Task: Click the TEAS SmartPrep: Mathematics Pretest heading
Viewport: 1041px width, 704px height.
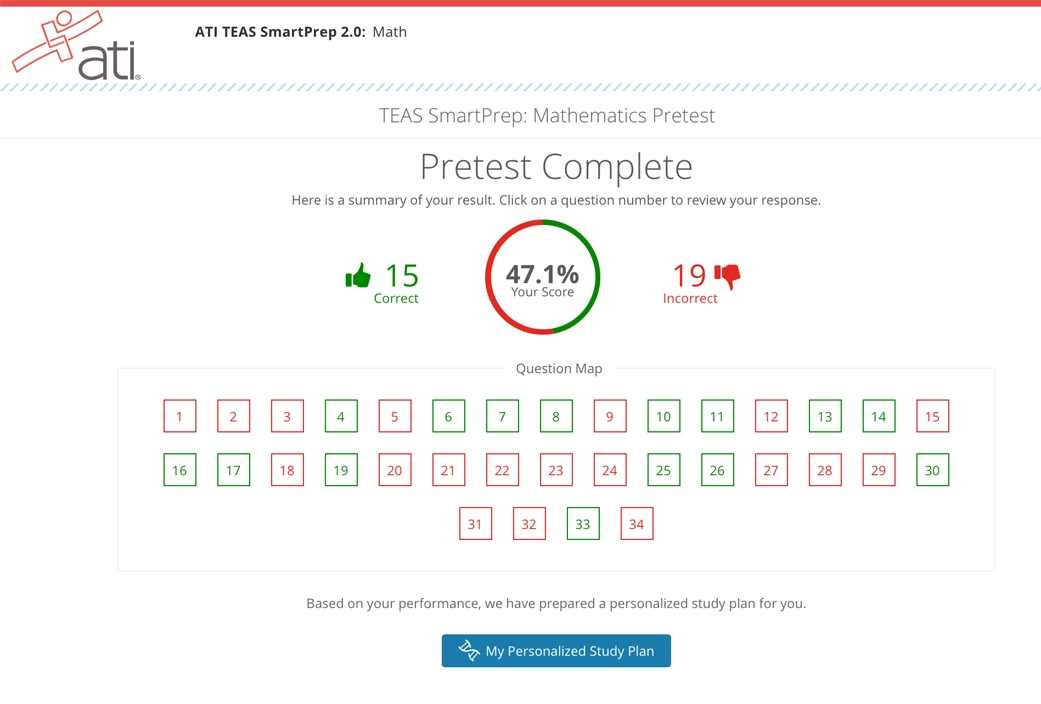Action: pos(546,116)
